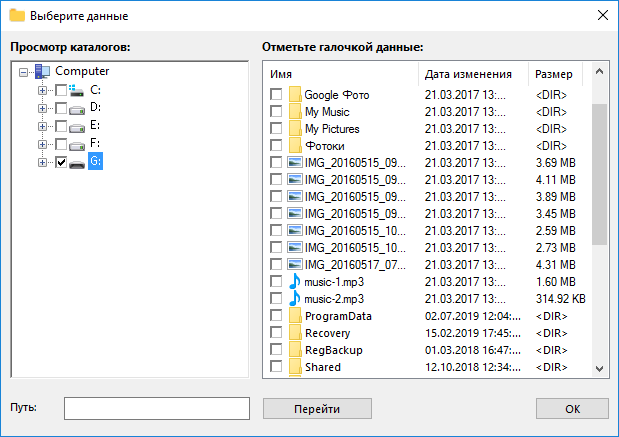Check the box next to Фотки folder
This screenshot has height=437, width=619.
click(x=276, y=146)
